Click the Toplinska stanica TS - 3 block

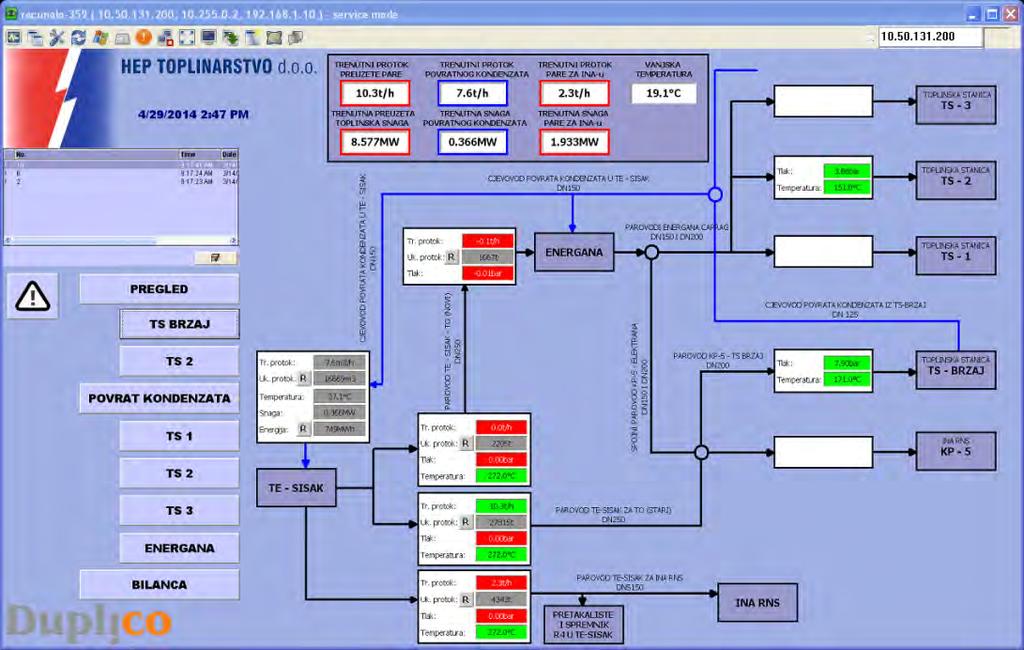pos(956,105)
